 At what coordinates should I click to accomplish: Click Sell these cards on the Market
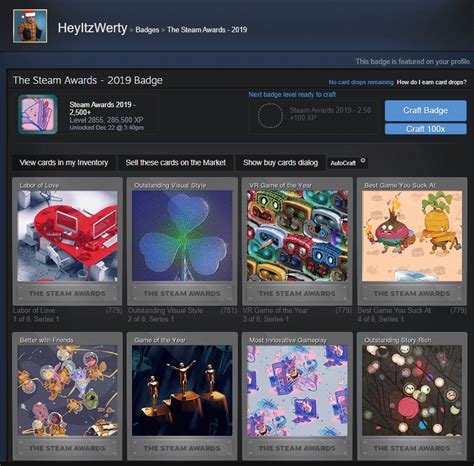click(176, 163)
